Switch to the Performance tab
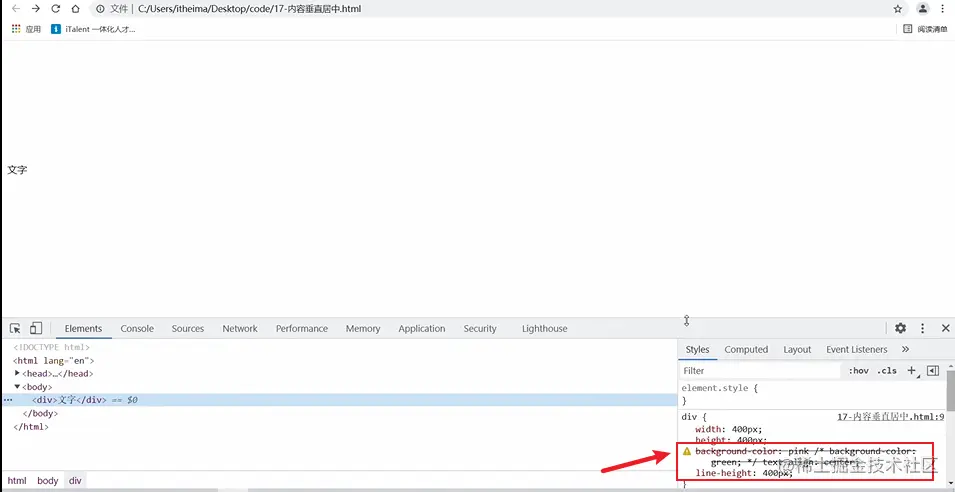 pos(301,328)
